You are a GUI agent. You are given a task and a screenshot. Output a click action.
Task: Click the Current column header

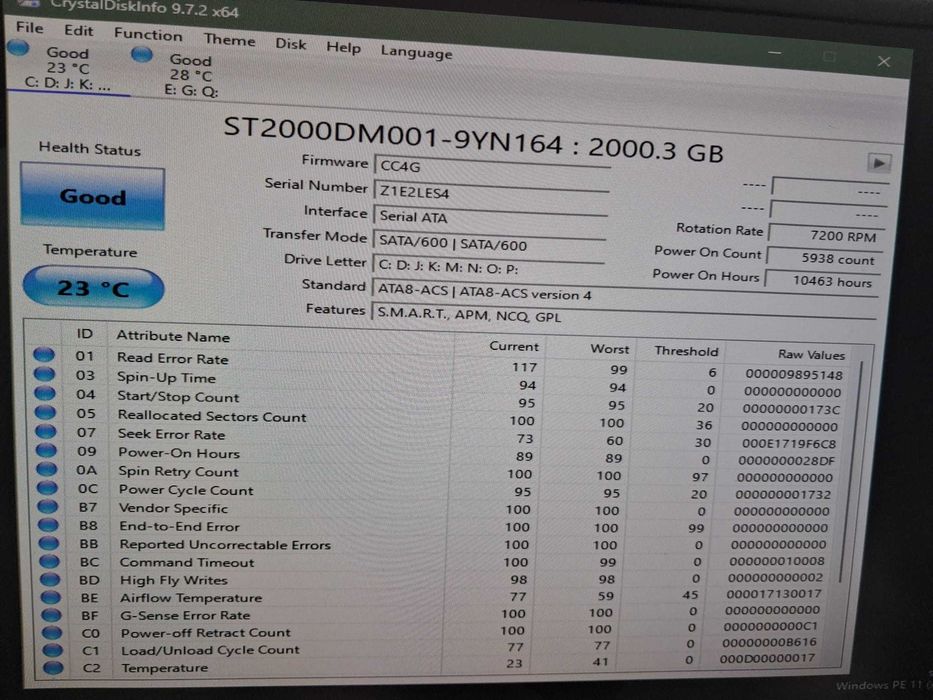pos(514,346)
